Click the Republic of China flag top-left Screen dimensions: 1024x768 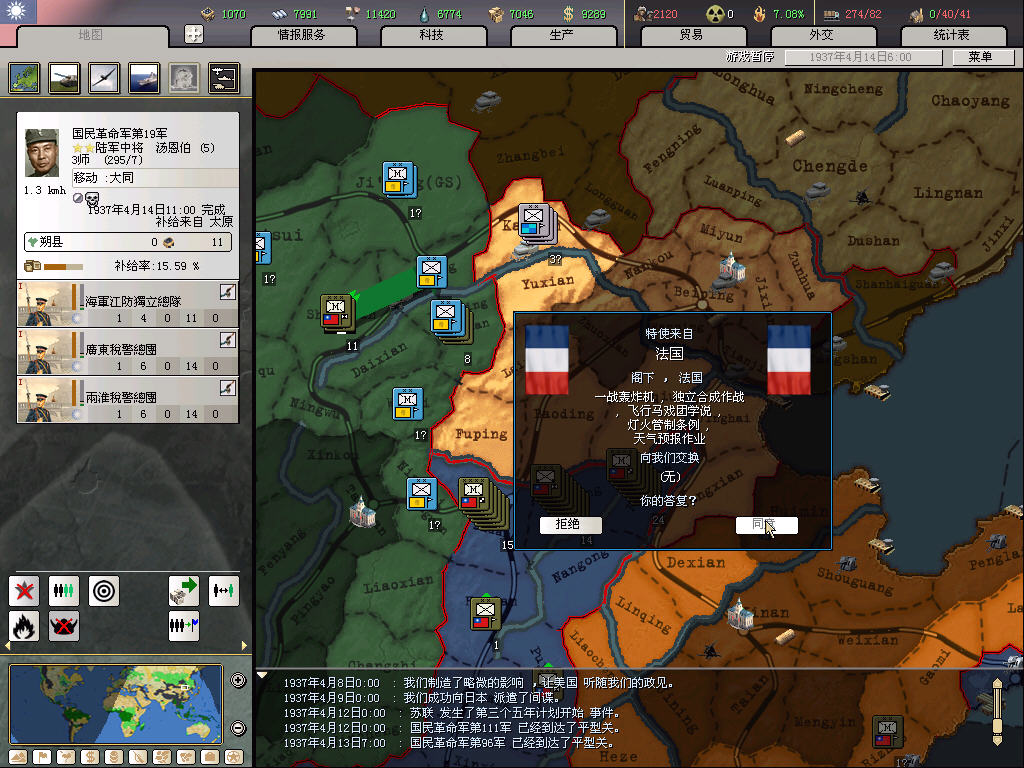(x=18, y=12)
